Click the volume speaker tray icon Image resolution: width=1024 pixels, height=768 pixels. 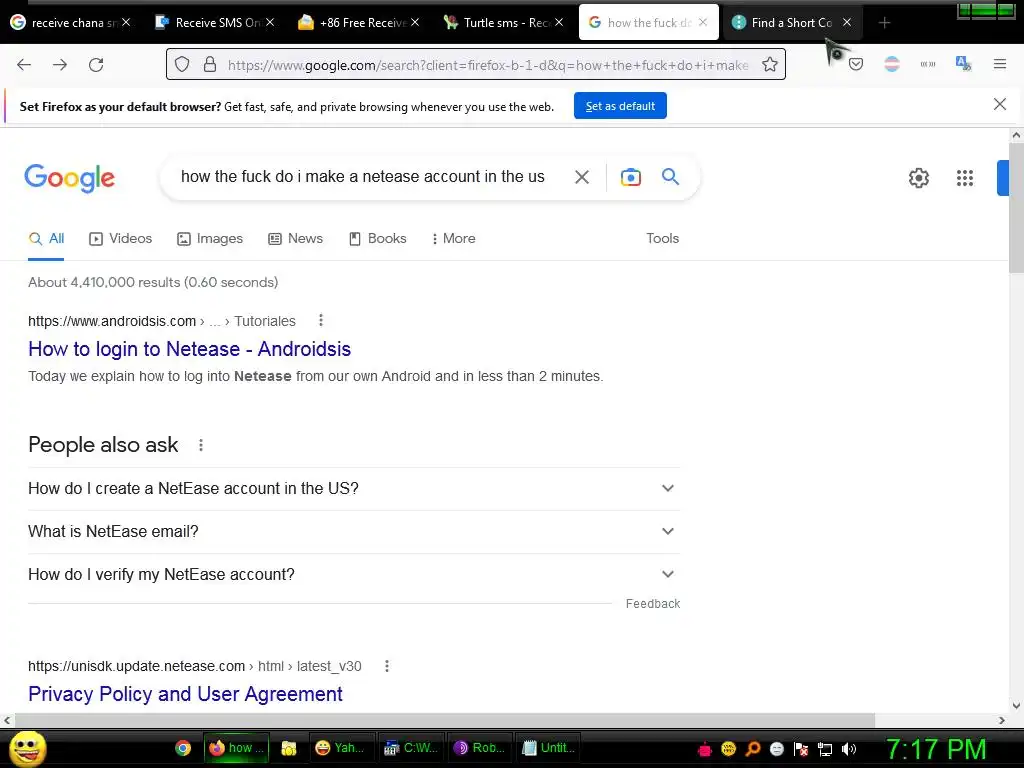point(849,749)
